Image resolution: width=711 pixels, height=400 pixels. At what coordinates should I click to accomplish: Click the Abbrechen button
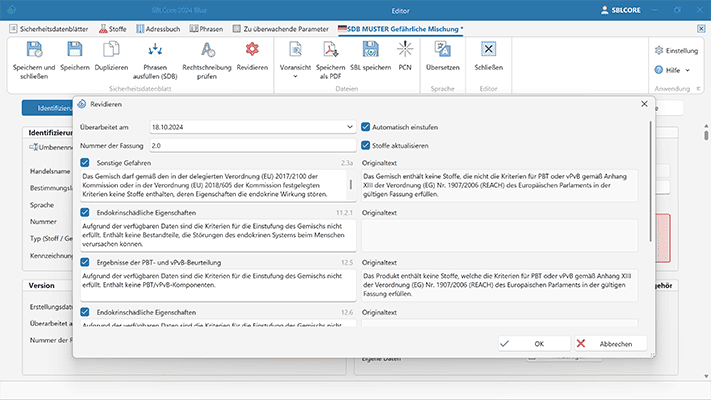pos(608,343)
